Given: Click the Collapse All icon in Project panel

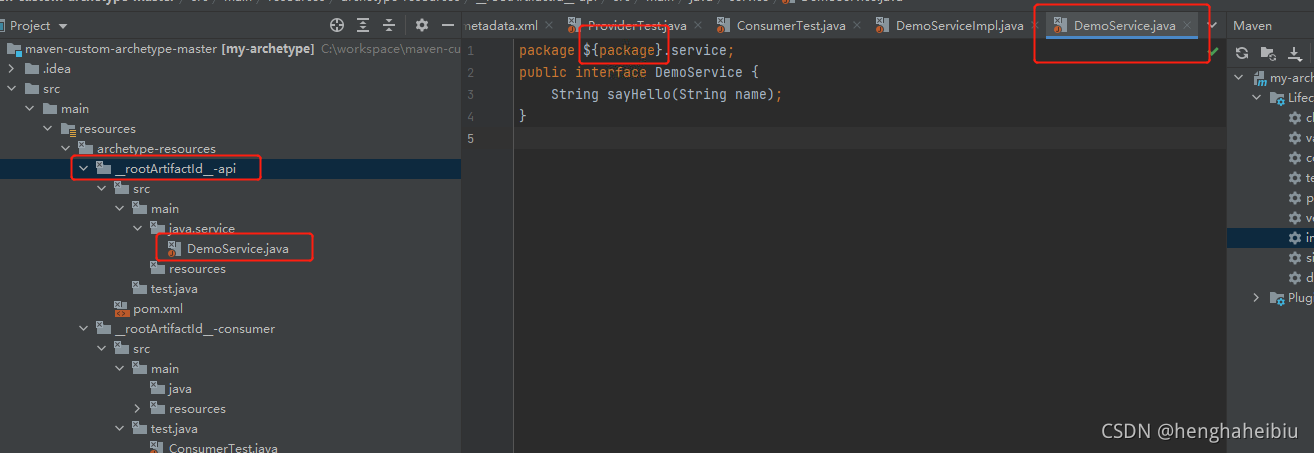Looking at the screenshot, I should [x=389, y=25].
